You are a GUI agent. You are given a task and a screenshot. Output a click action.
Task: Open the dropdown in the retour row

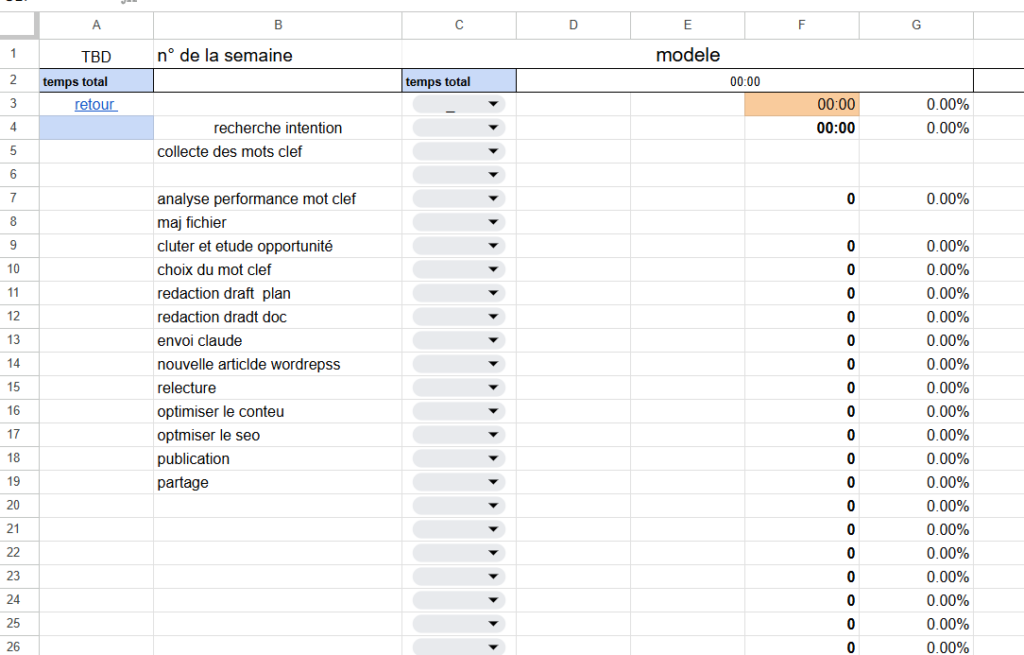click(x=458, y=104)
